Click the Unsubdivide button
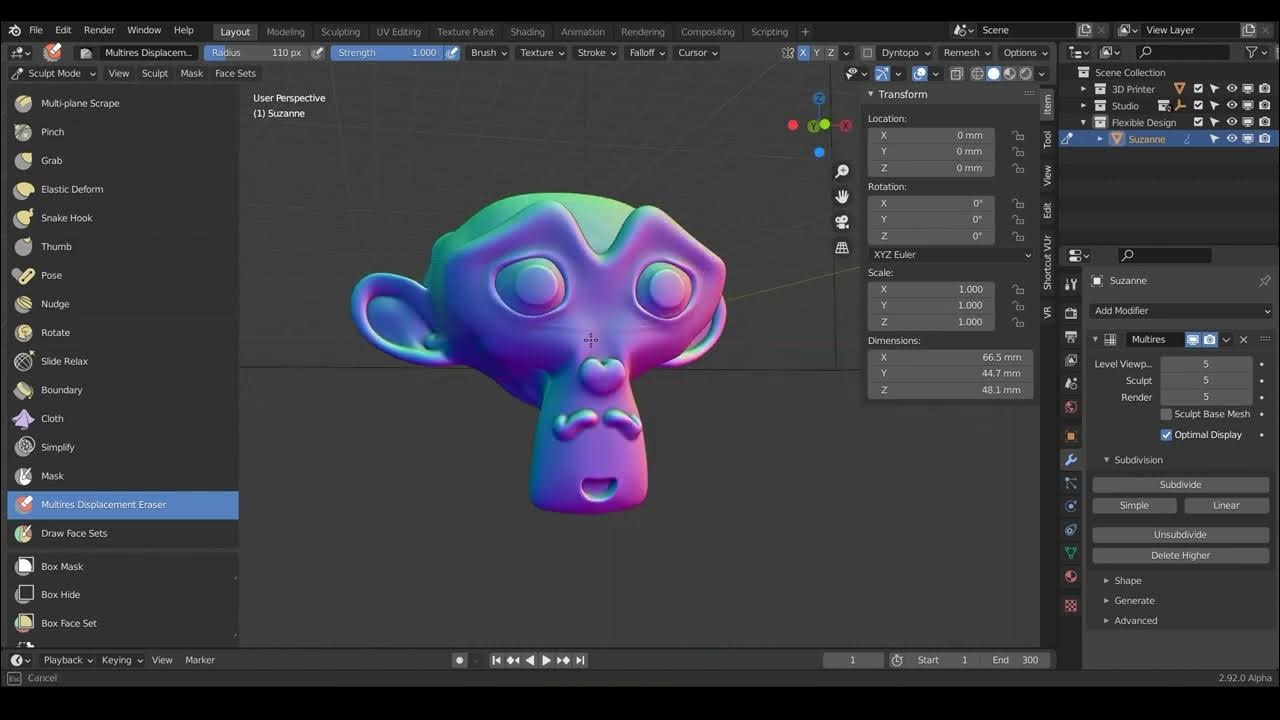The image size is (1280, 720). point(1181,535)
